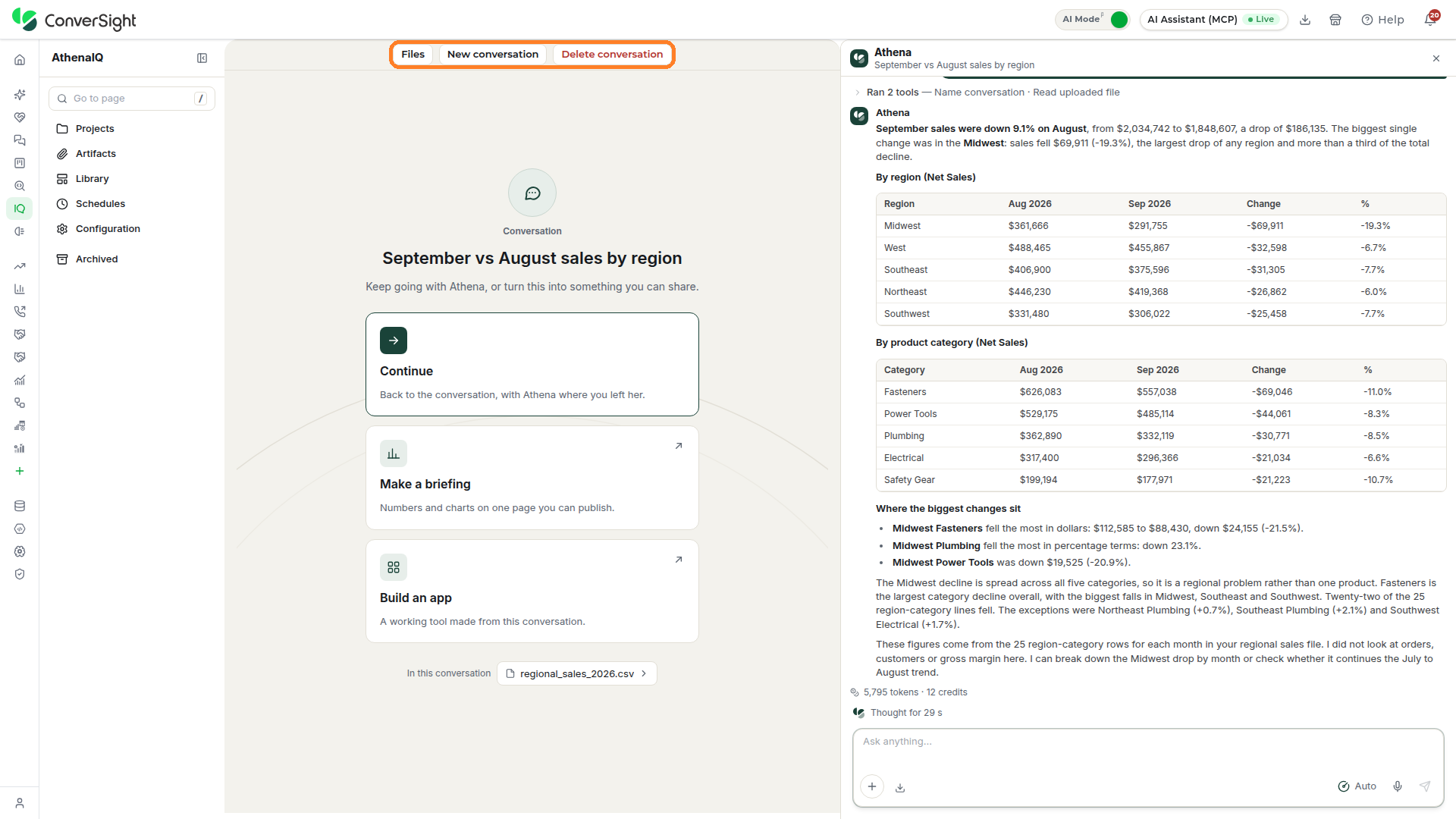Click the plus attach button in chat input
1456x819 pixels.
pos(872,786)
